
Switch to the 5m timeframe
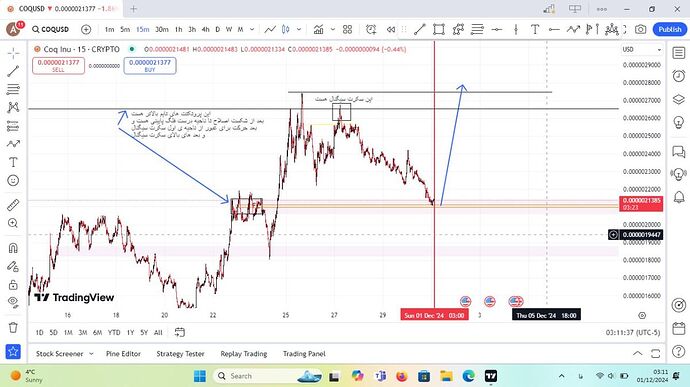pyautogui.click(x=125, y=29)
